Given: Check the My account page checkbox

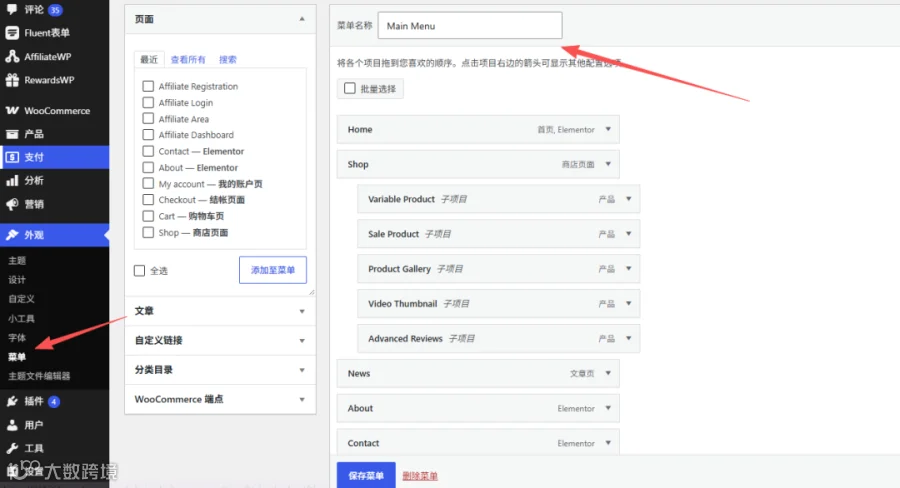Looking at the screenshot, I should coord(148,183).
